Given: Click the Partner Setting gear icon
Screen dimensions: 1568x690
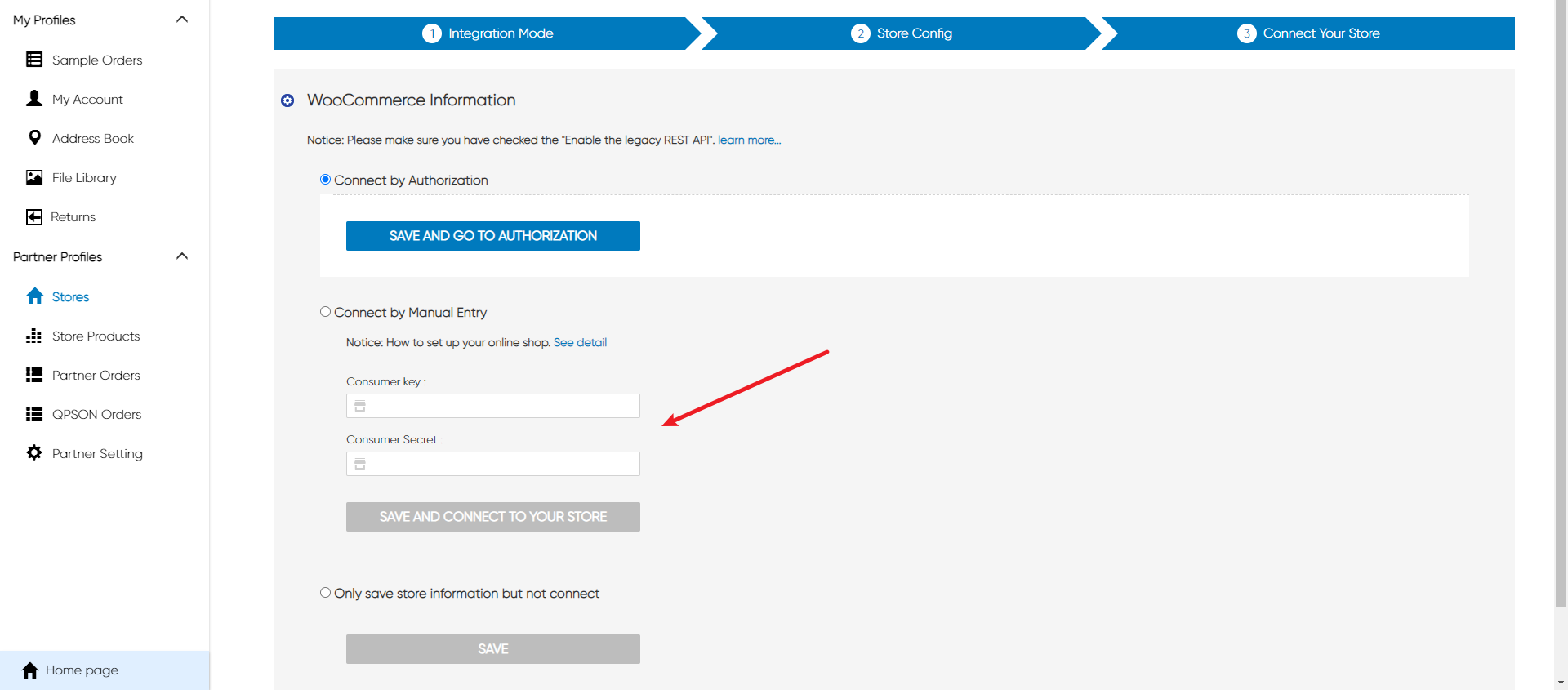Looking at the screenshot, I should point(34,453).
